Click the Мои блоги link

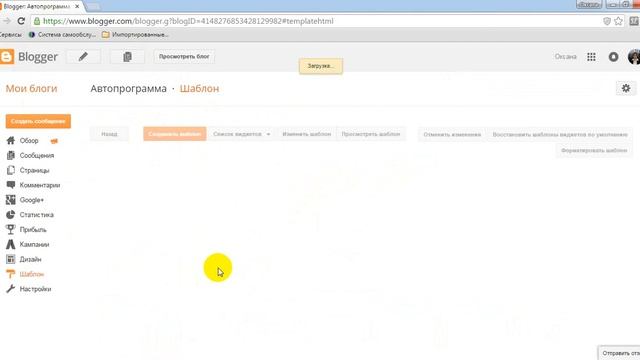click(31, 89)
